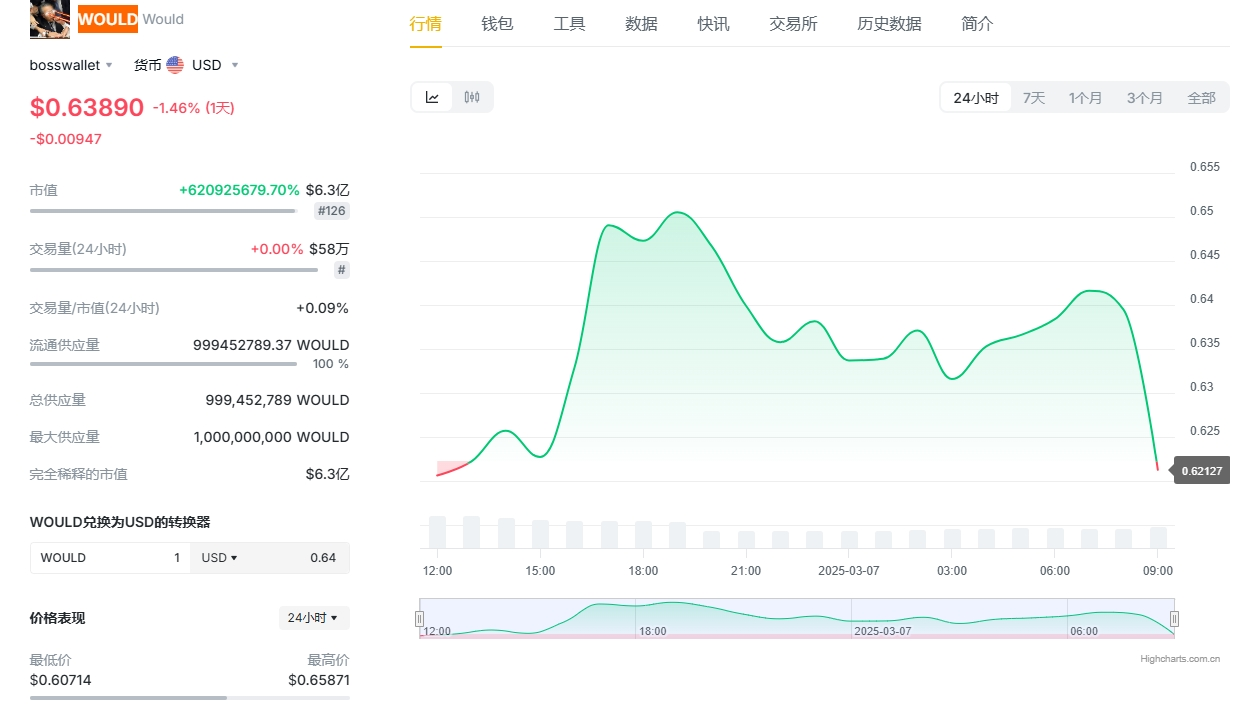Select the 3个月 time range

pos(1144,98)
